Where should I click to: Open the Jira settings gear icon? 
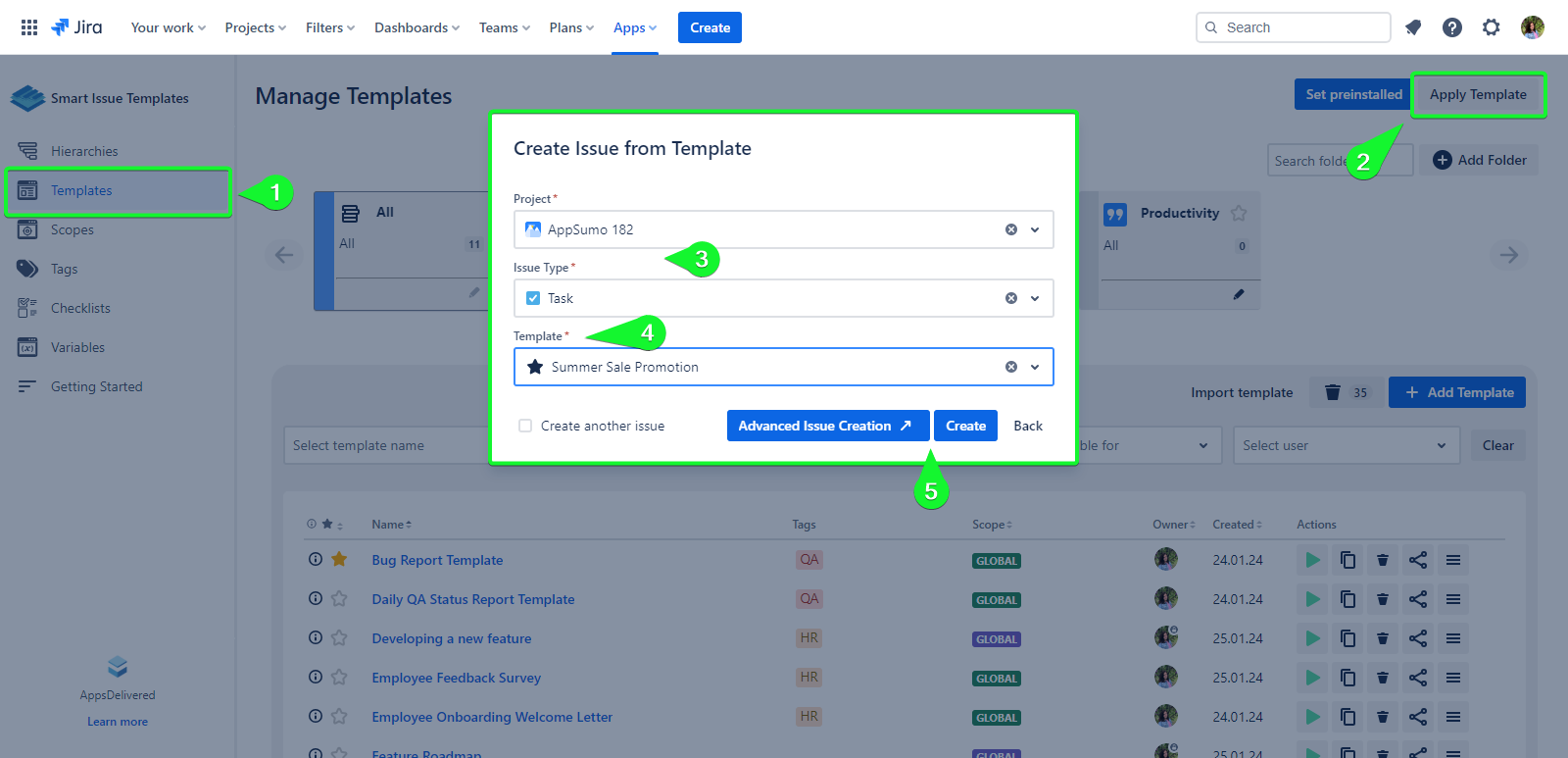click(x=1492, y=27)
